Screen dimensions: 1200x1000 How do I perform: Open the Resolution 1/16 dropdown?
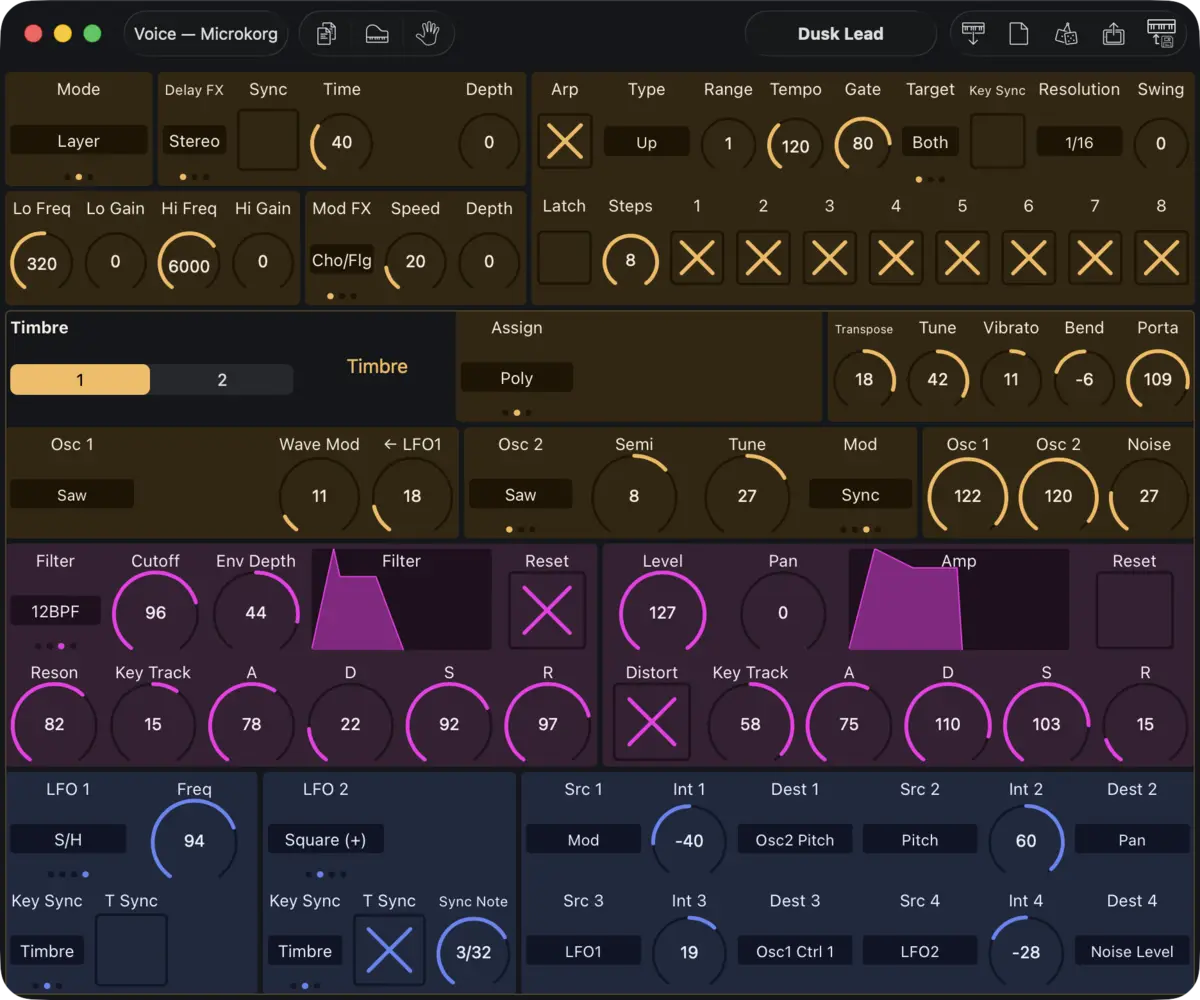tap(1079, 142)
